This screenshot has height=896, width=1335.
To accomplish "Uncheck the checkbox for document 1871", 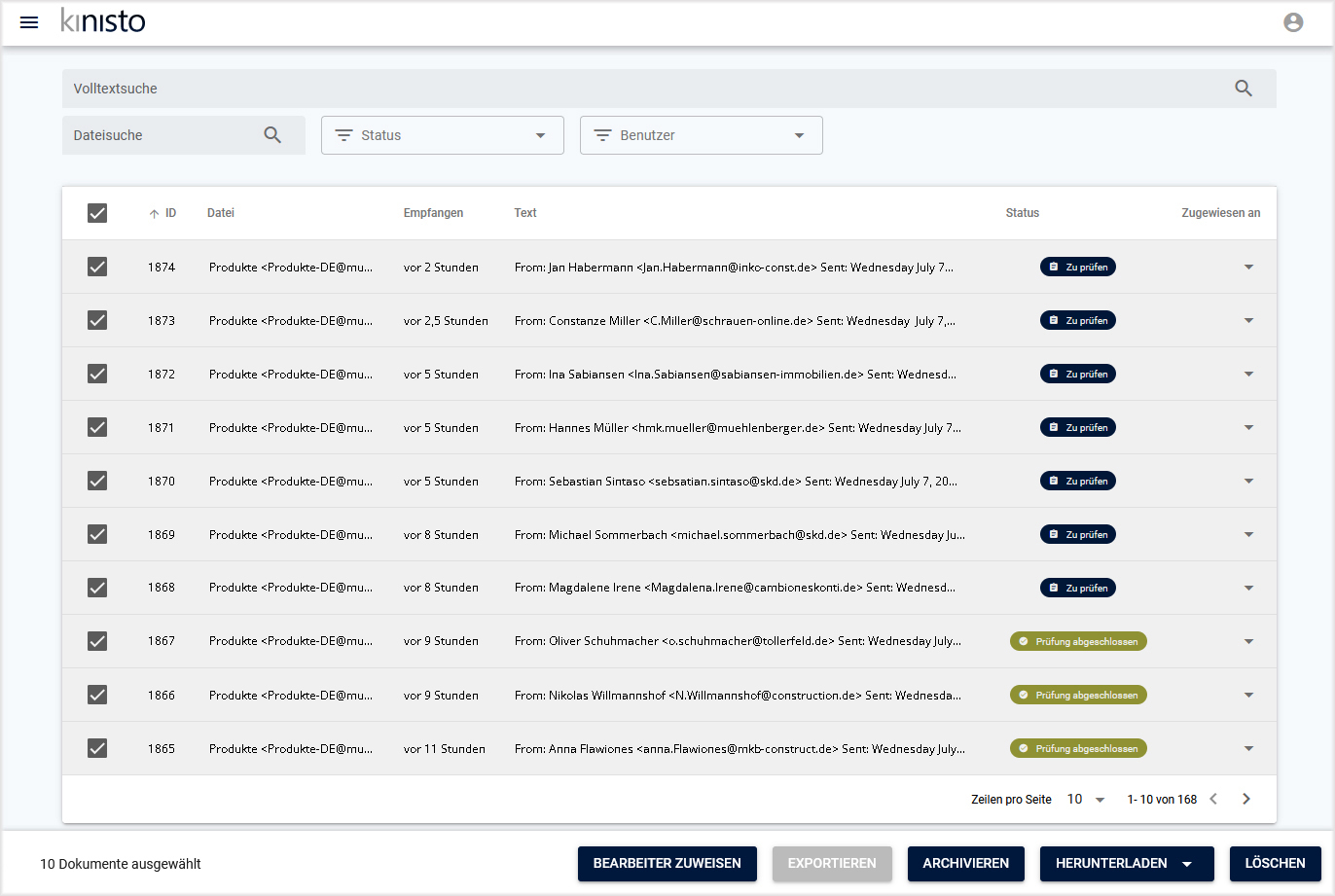I will [x=97, y=427].
